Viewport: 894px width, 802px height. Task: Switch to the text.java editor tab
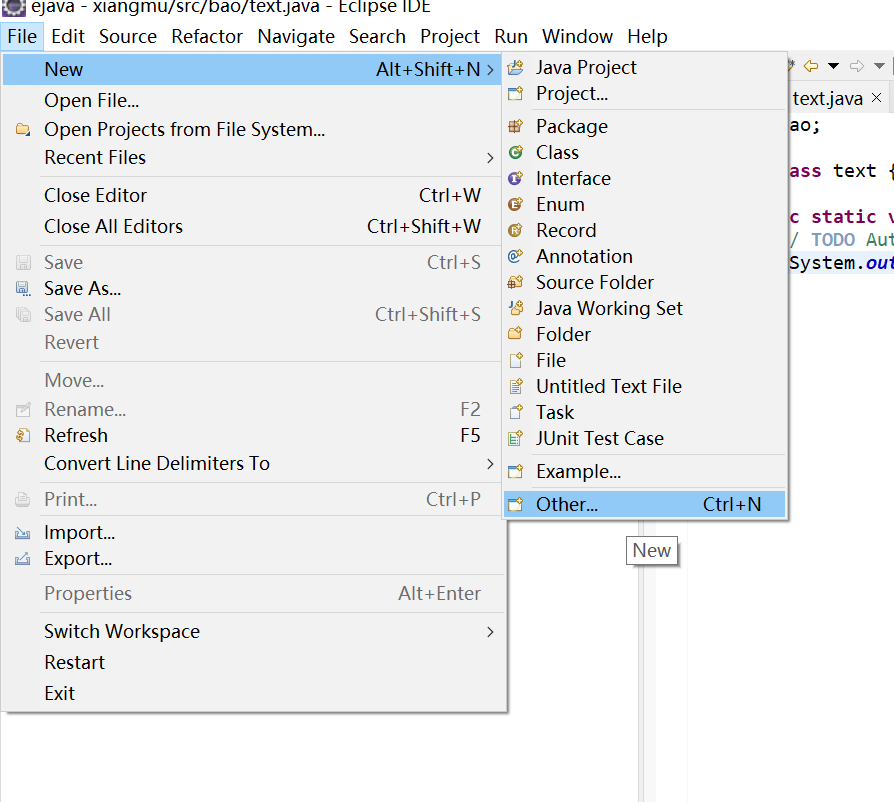[x=827, y=99]
